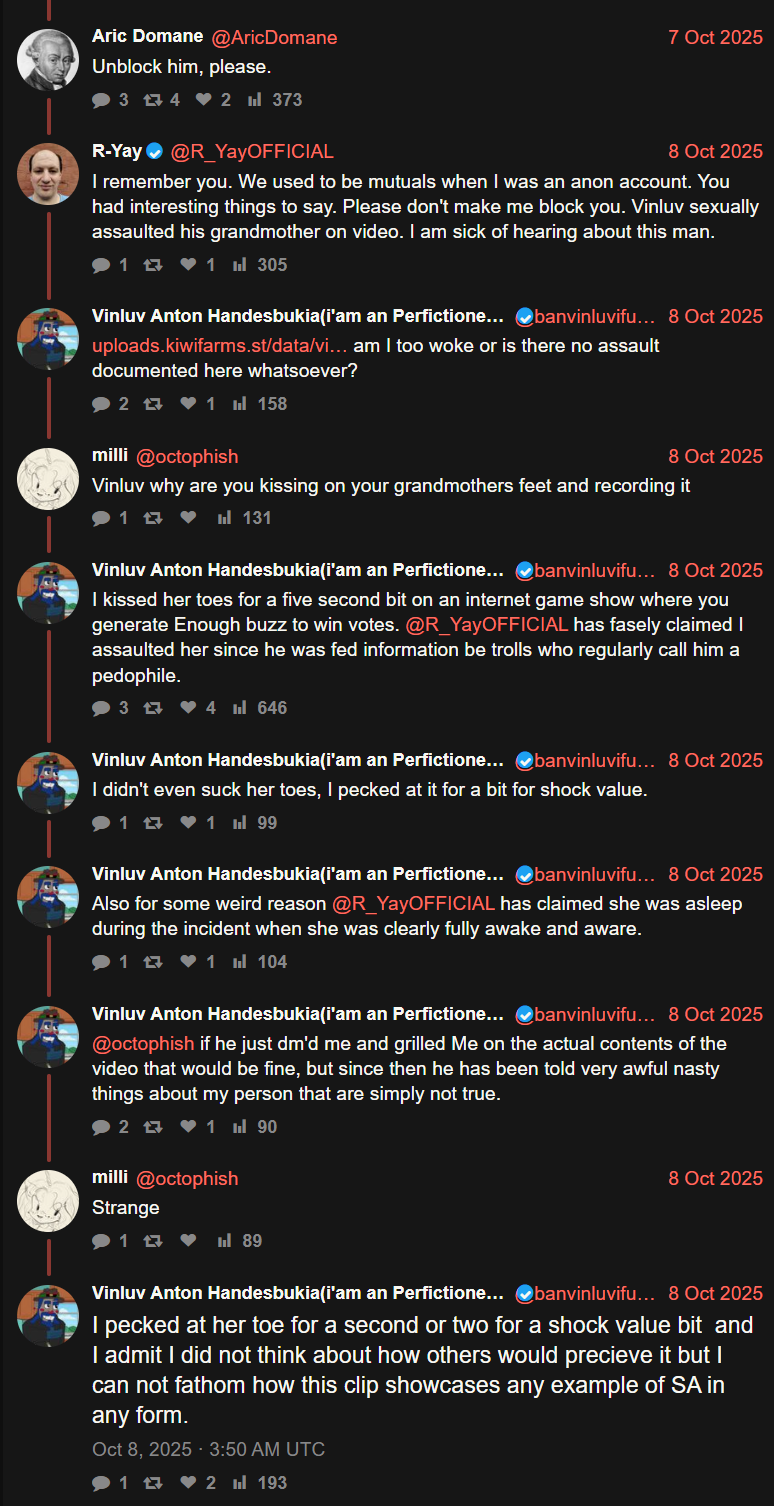The width and height of the screenshot is (774, 1506).
Task: Open the uploads.kiwifarms.st link
Action: point(220,346)
